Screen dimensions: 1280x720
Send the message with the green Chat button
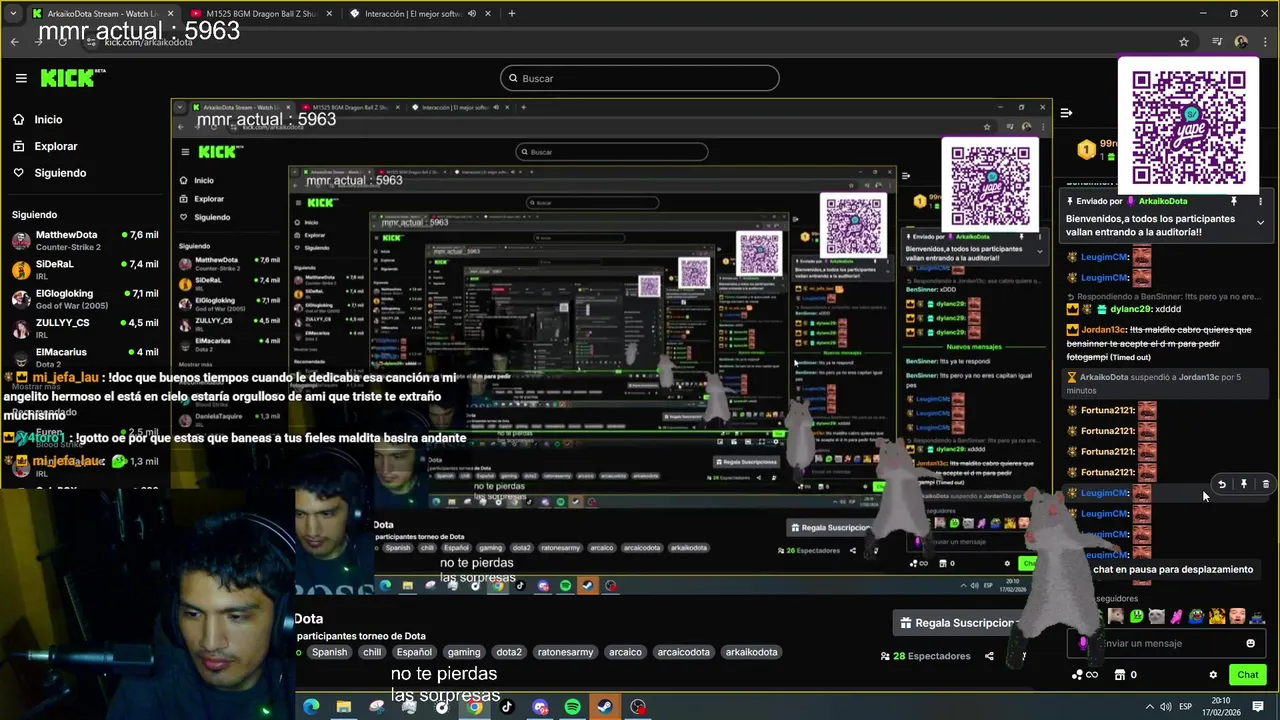[1247, 675]
